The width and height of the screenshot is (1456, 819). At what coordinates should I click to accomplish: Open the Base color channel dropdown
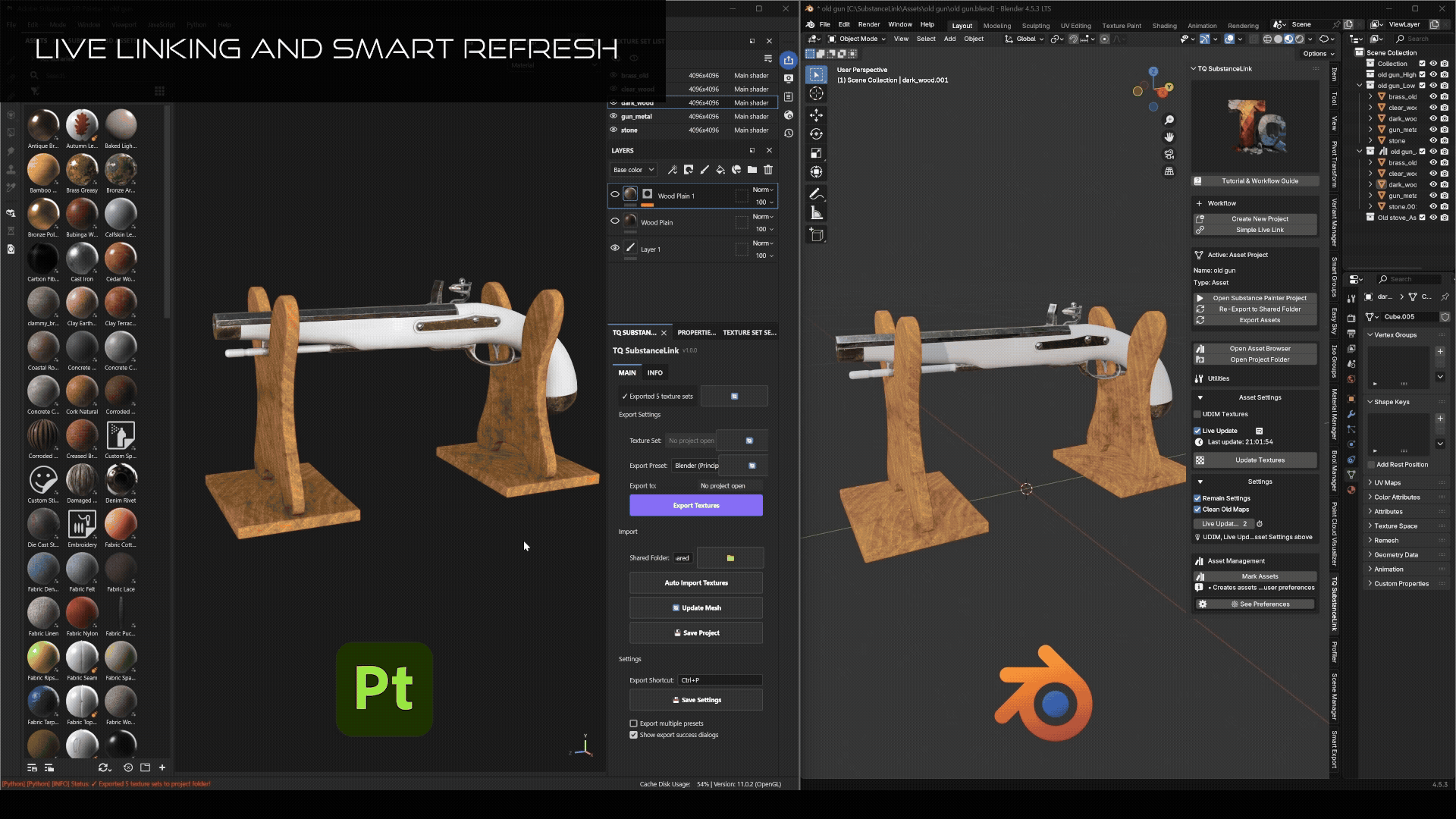633,170
